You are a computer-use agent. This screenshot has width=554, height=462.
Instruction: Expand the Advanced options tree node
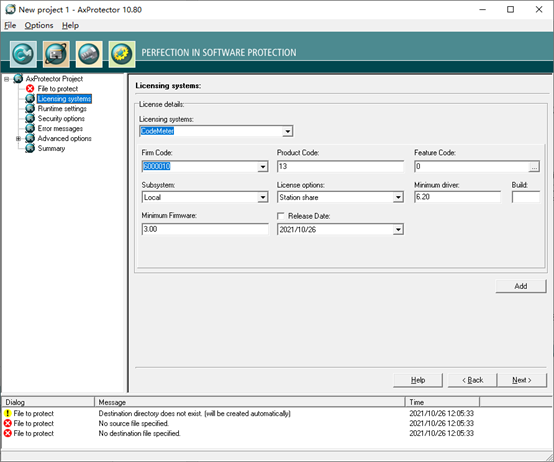point(18,138)
